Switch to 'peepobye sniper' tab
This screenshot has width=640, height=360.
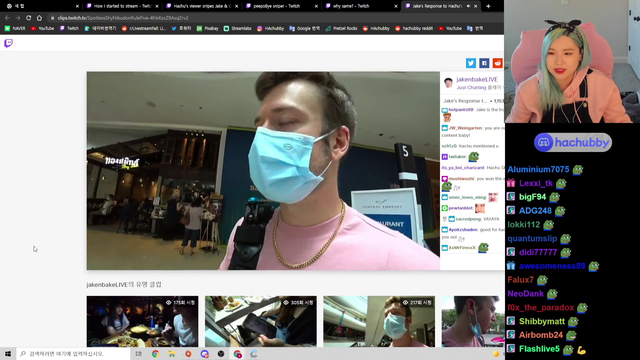(x=281, y=6)
